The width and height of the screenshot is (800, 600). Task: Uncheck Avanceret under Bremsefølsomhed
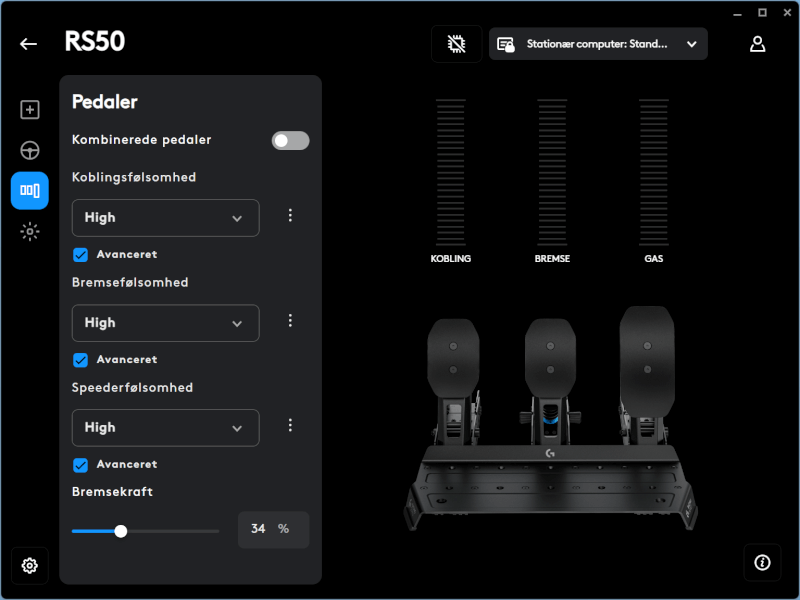tap(81, 360)
